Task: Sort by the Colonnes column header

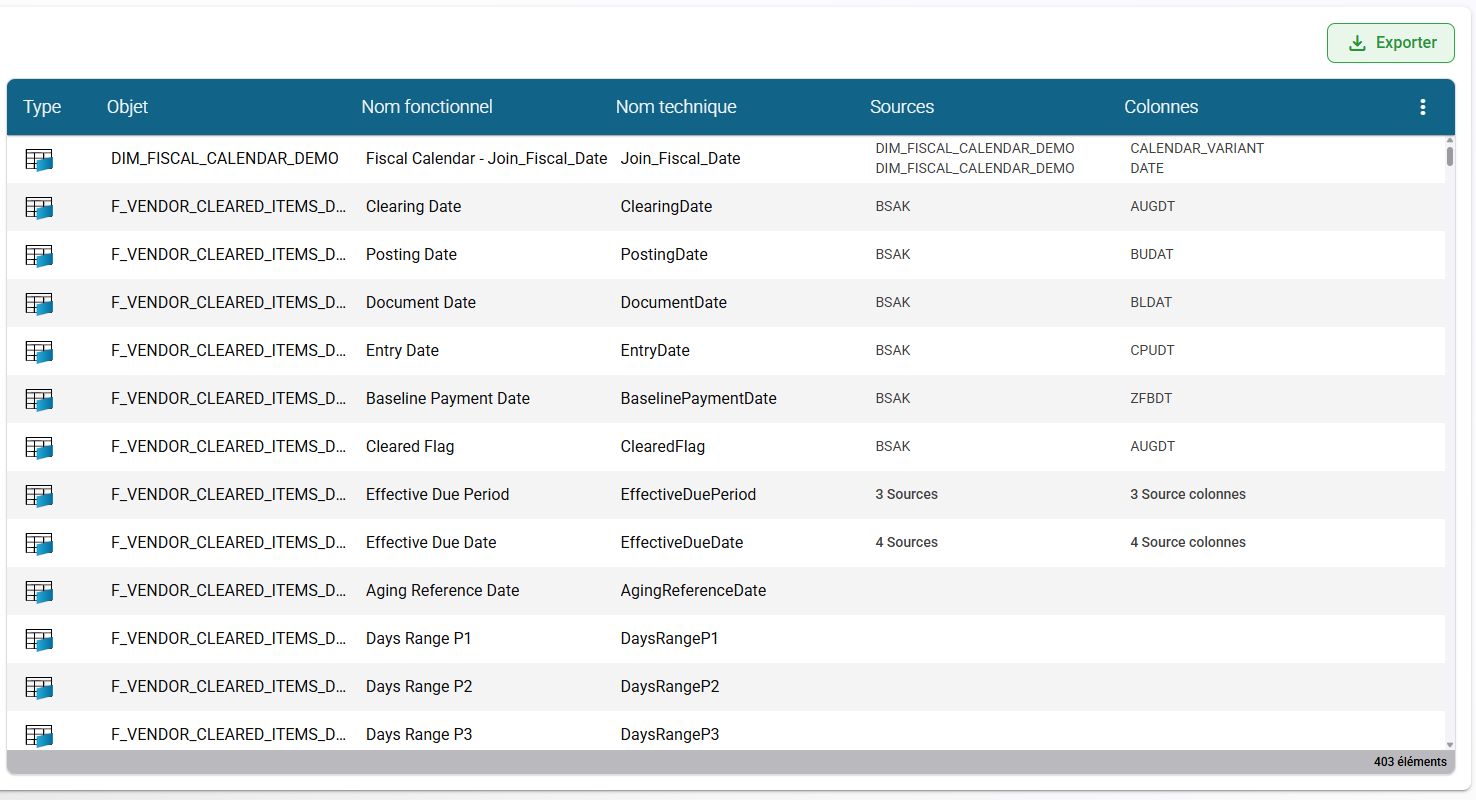Action: [x=1161, y=107]
